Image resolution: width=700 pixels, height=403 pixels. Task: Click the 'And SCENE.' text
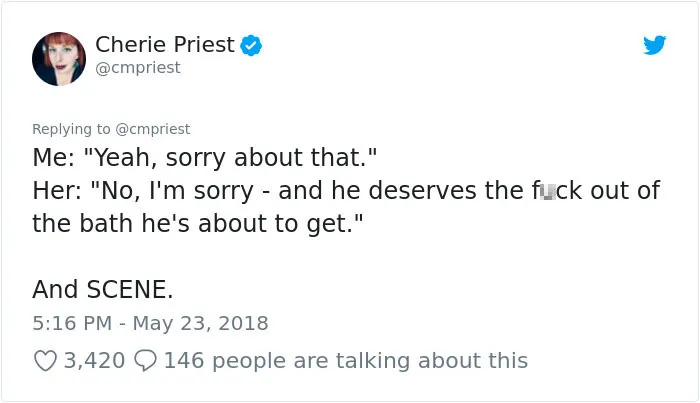[103, 289]
